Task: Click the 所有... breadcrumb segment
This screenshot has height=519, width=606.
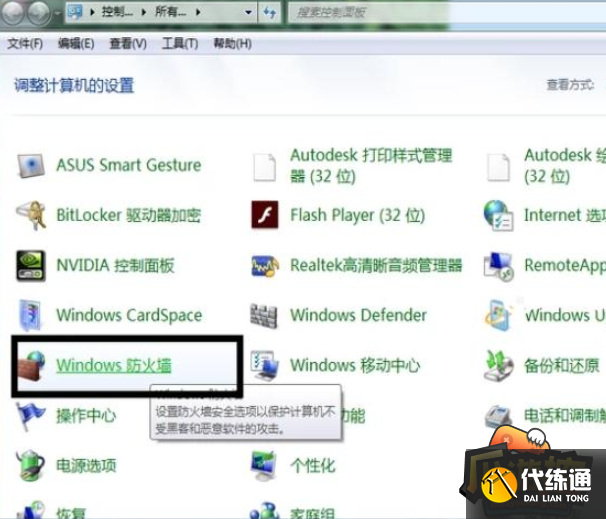Action: 171,12
